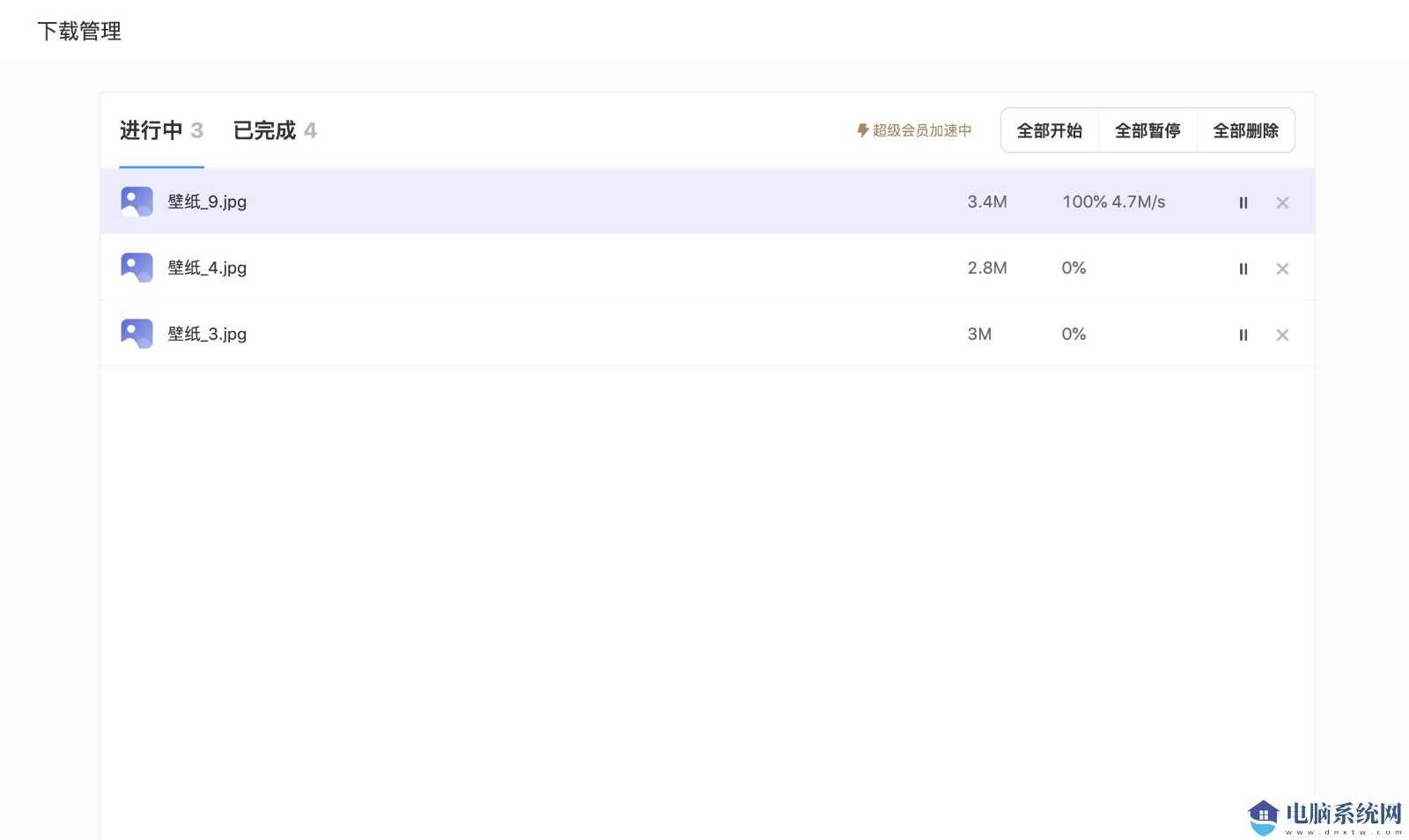This screenshot has height=840, width=1409.
Task: Click the 全部删除 button
Action: (x=1245, y=130)
